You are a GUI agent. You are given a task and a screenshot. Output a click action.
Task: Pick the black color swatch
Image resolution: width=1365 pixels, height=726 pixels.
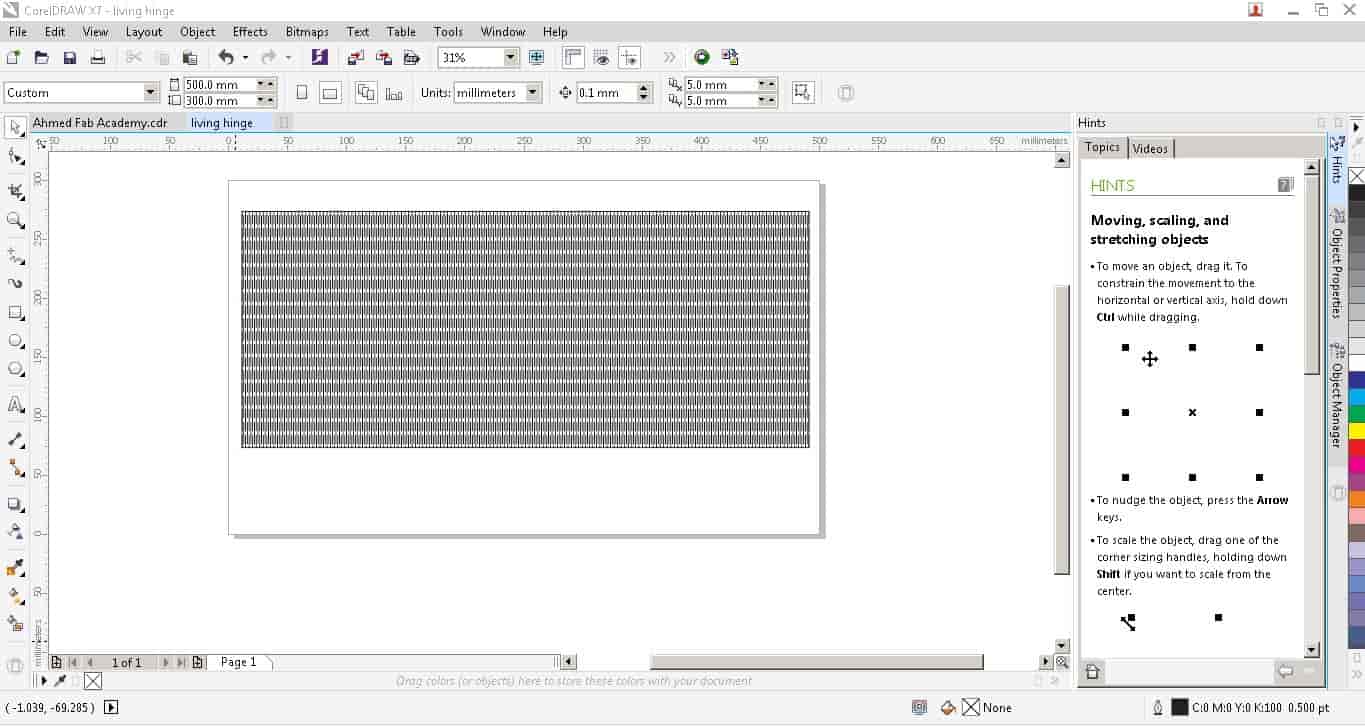click(x=1357, y=193)
